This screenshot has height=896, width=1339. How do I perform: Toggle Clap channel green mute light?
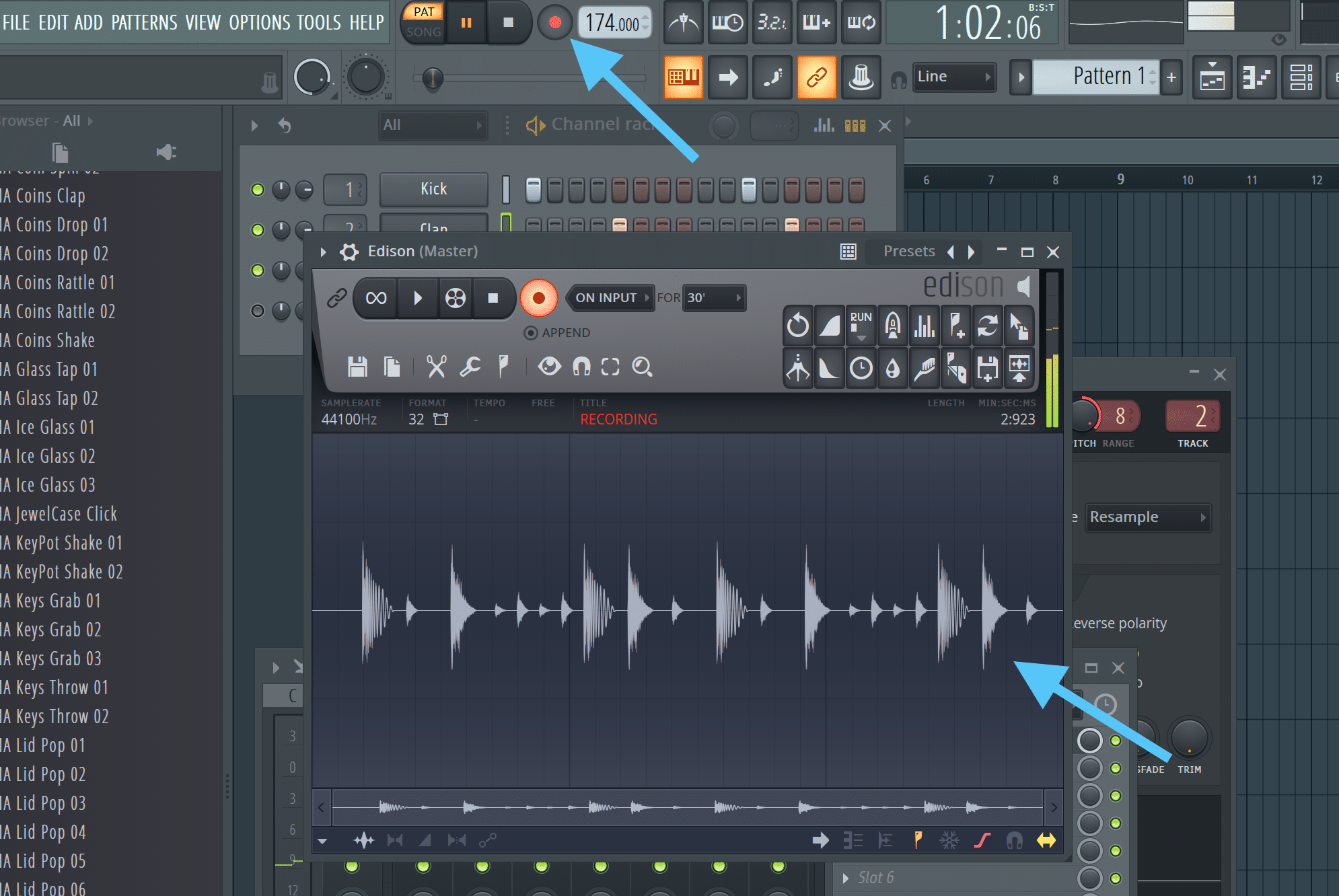point(257,230)
